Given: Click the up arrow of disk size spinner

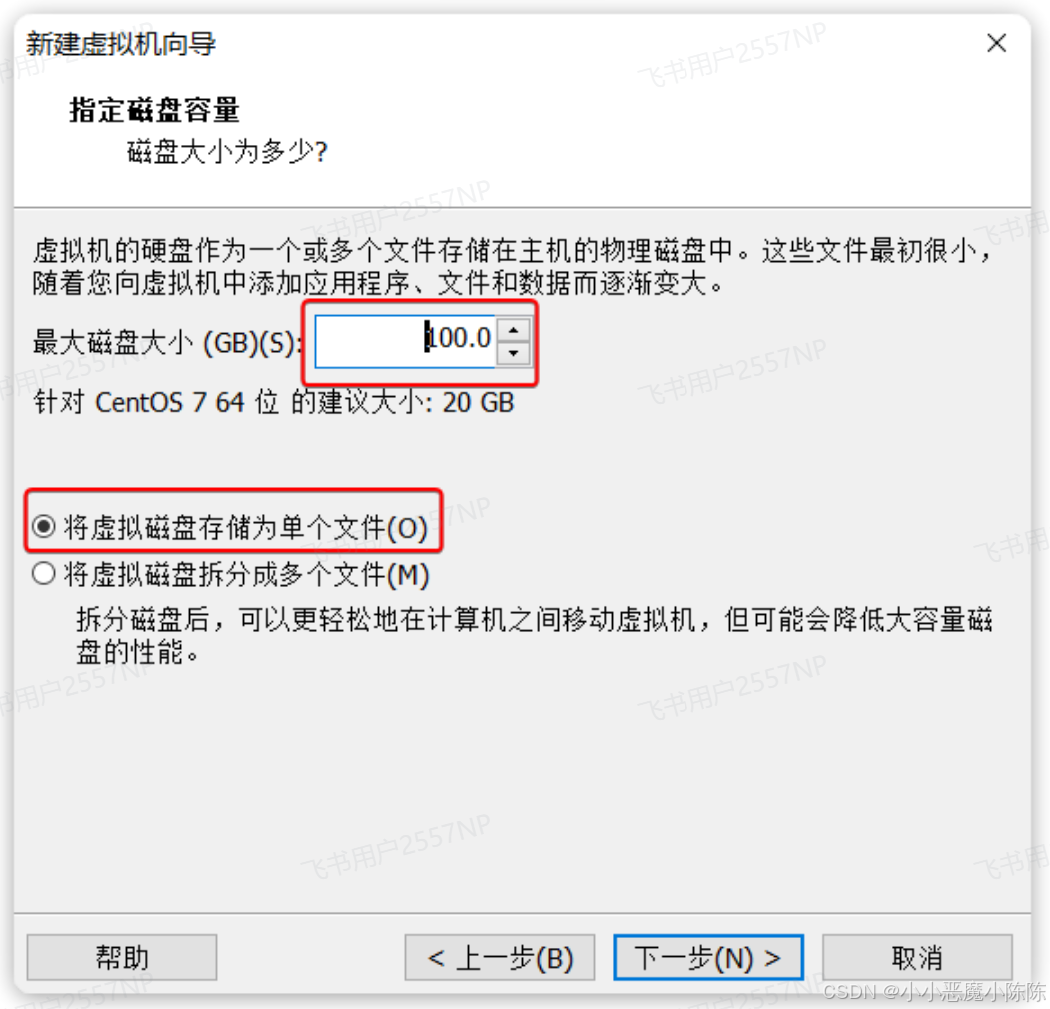Looking at the screenshot, I should [x=513, y=330].
